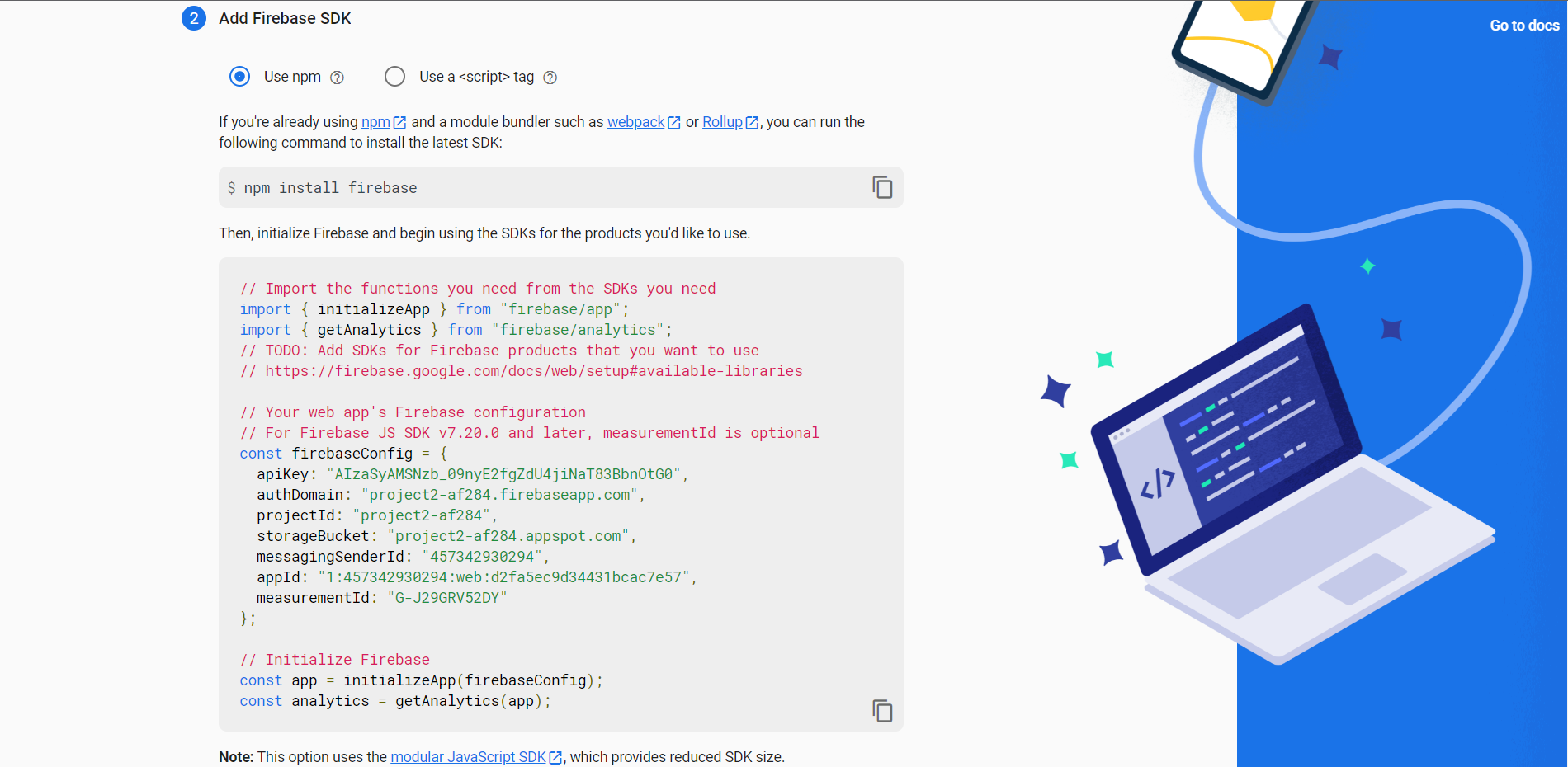The width and height of the screenshot is (1568, 767).
Task: Open the npm hyperlink
Action: pos(375,122)
